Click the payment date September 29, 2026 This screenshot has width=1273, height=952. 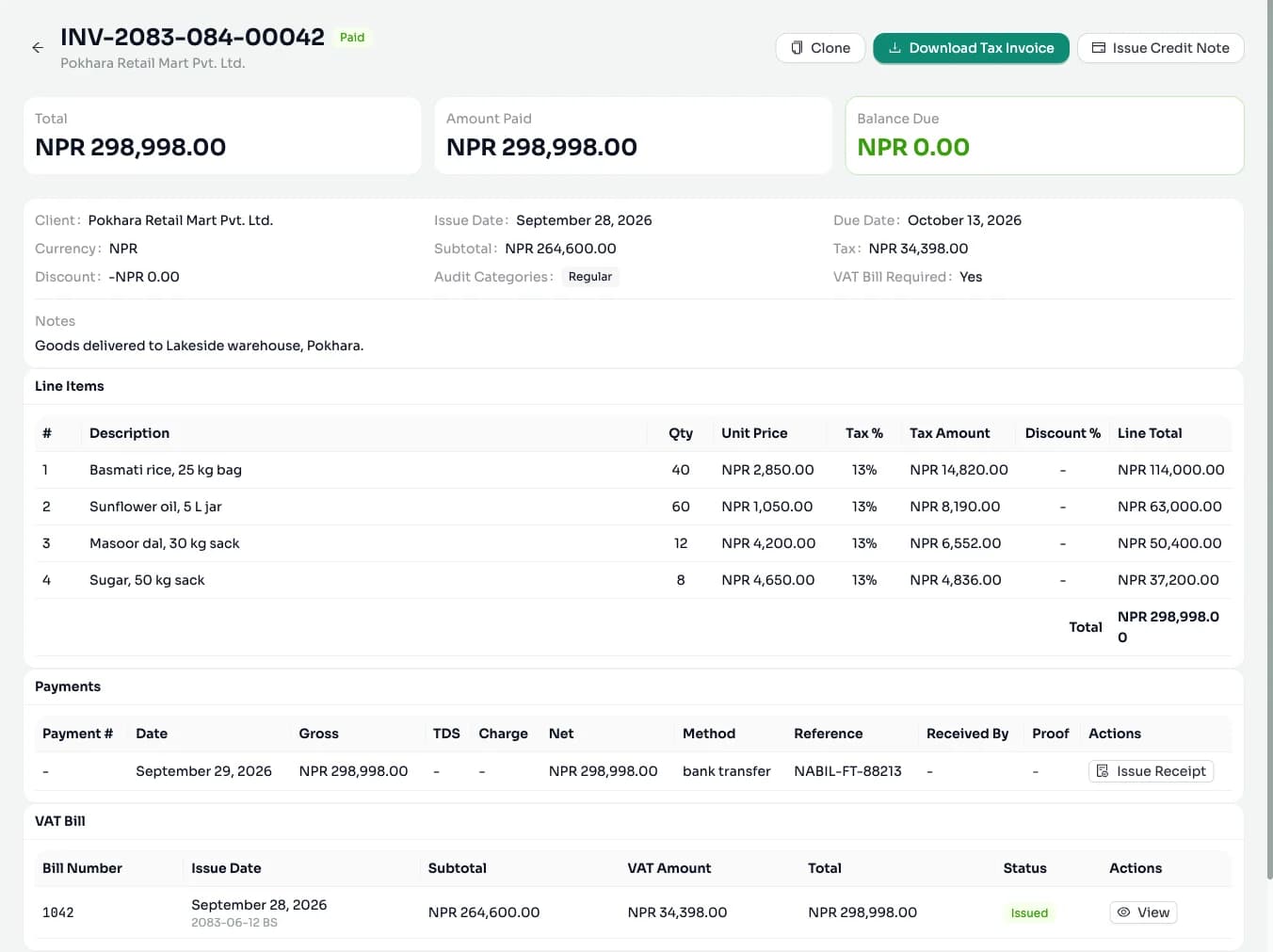point(203,771)
